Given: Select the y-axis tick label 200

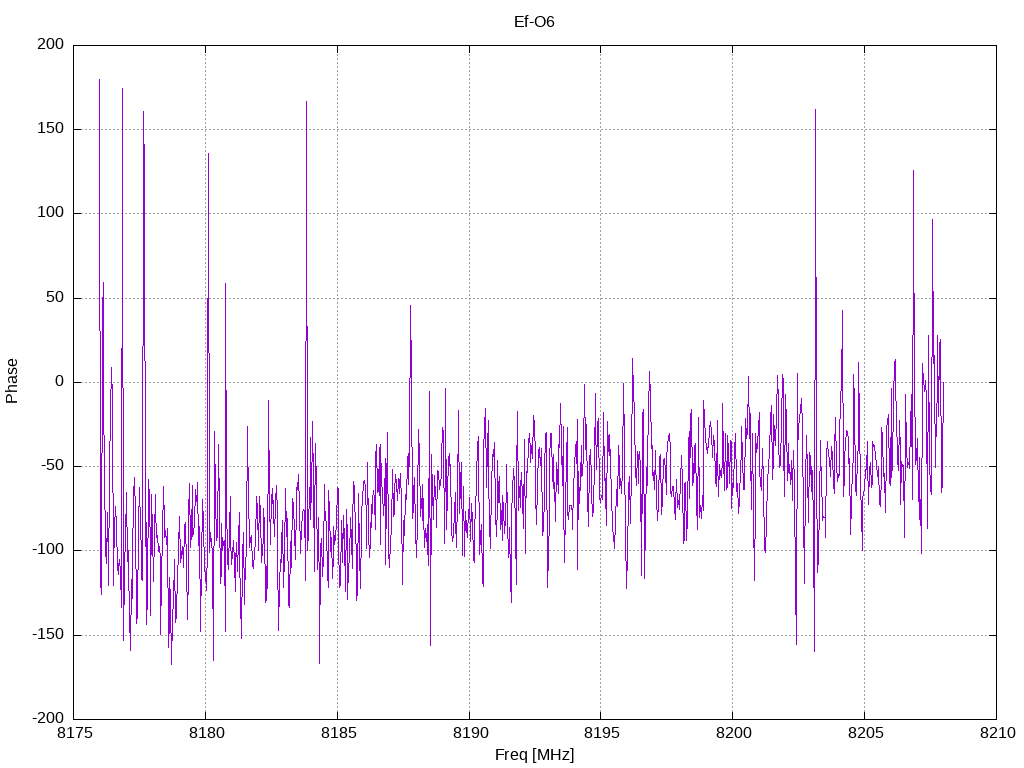Looking at the screenshot, I should tap(51, 44).
